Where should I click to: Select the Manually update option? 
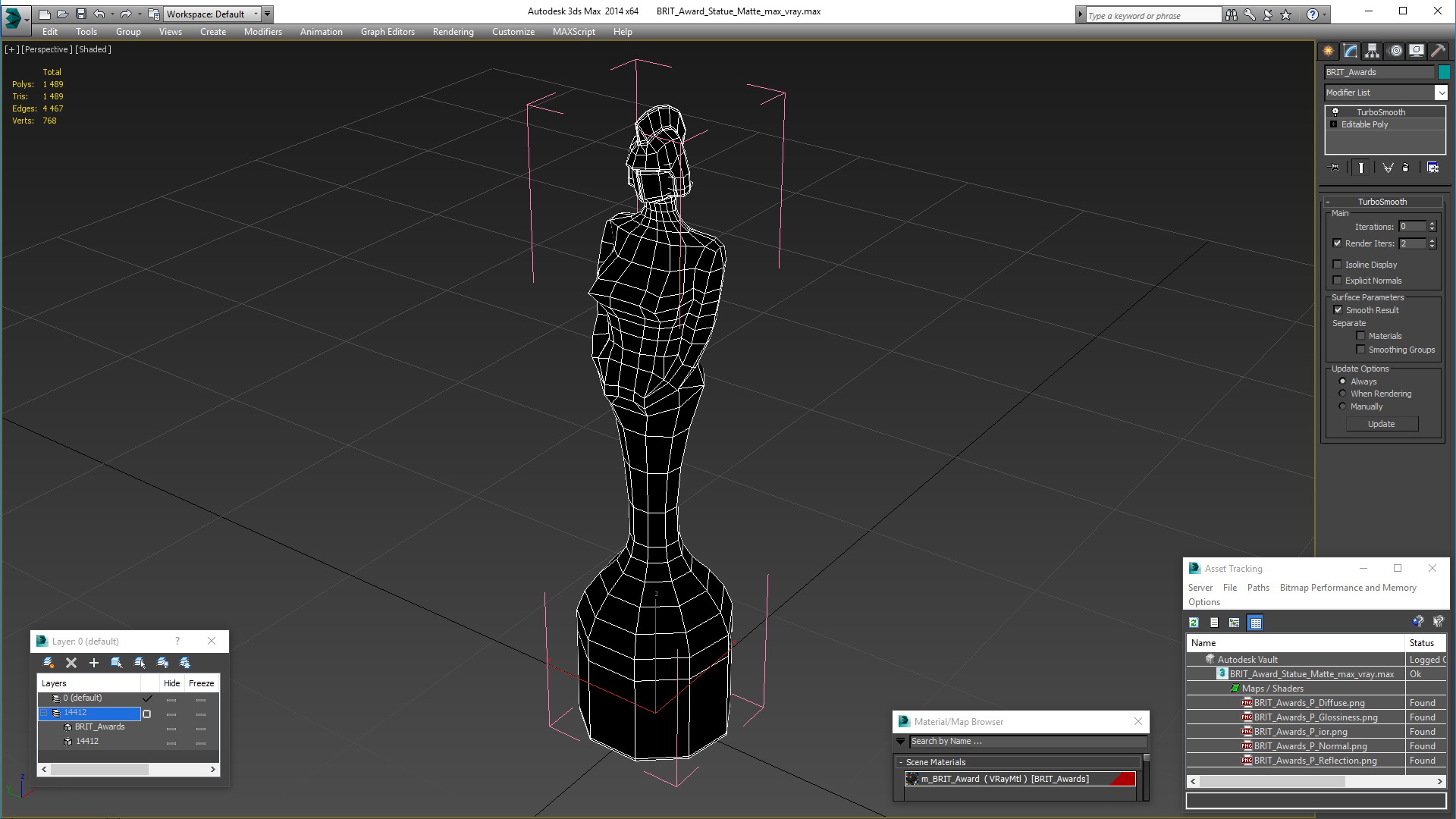click(1343, 406)
